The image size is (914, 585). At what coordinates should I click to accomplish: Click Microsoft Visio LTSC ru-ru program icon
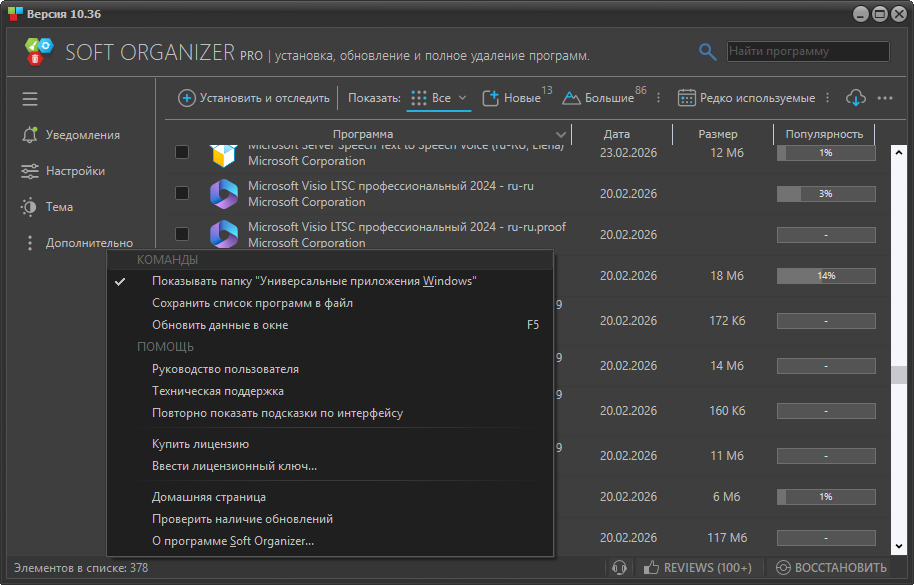coord(224,194)
